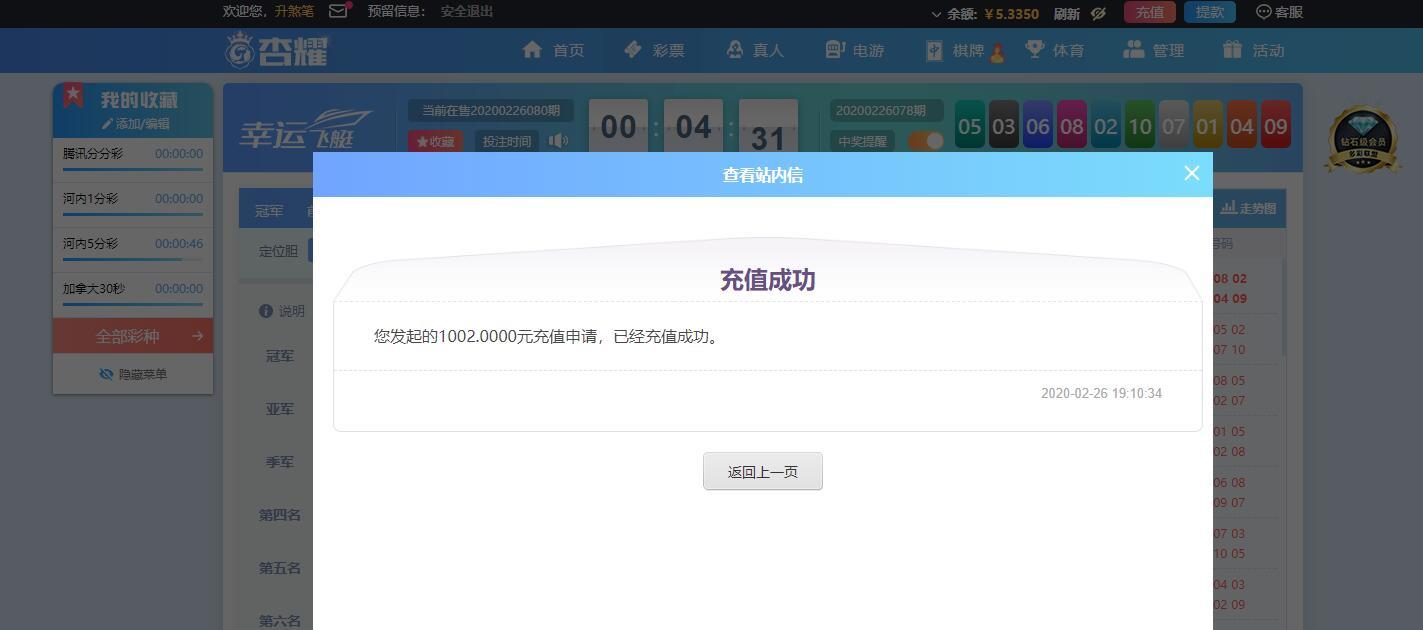Mute sound with the speaker icon
Image resolution: width=1423 pixels, height=630 pixels.
point(558,141)
